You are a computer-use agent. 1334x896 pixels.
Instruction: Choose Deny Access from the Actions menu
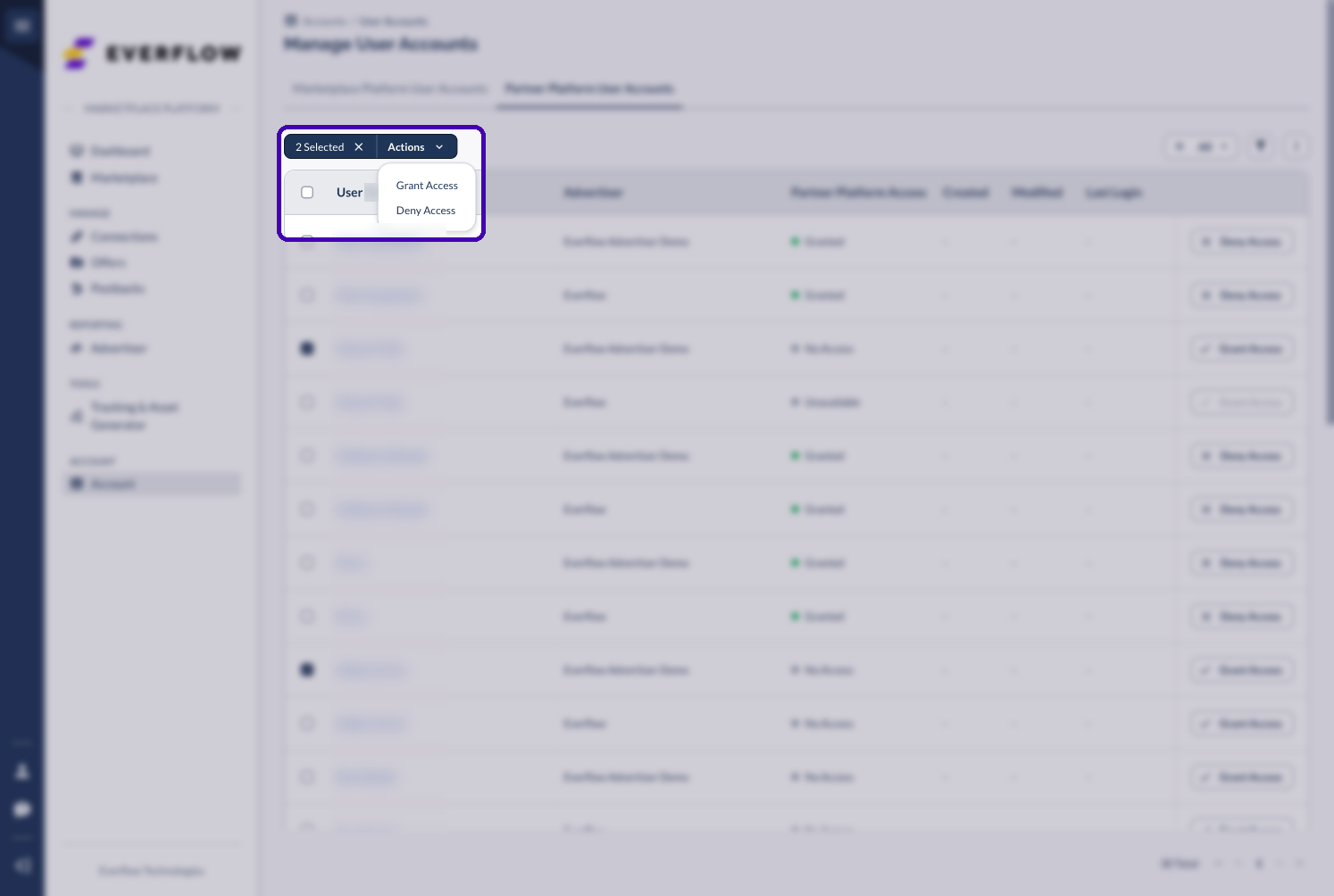[x=426, y=211]
